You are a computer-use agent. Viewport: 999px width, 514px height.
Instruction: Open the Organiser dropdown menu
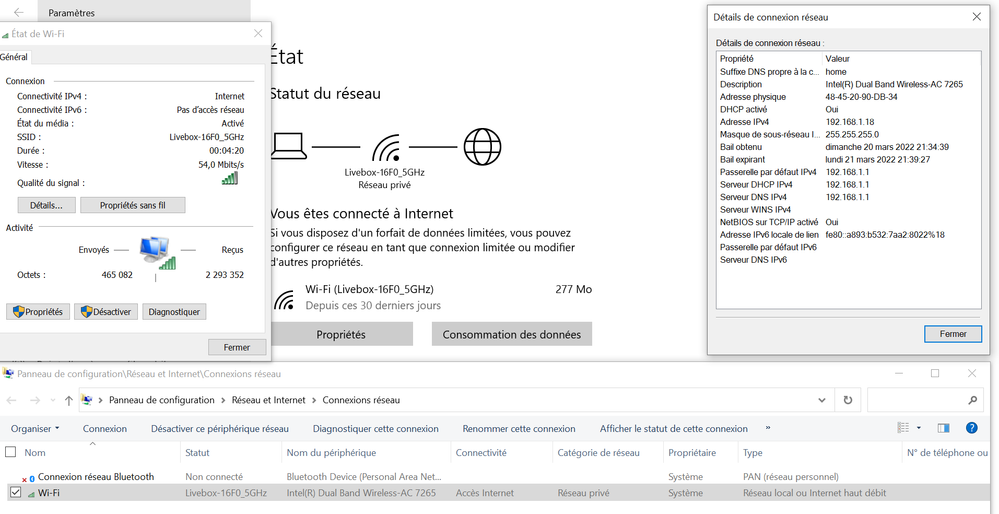pyautogui.click(x=35, y=429)
